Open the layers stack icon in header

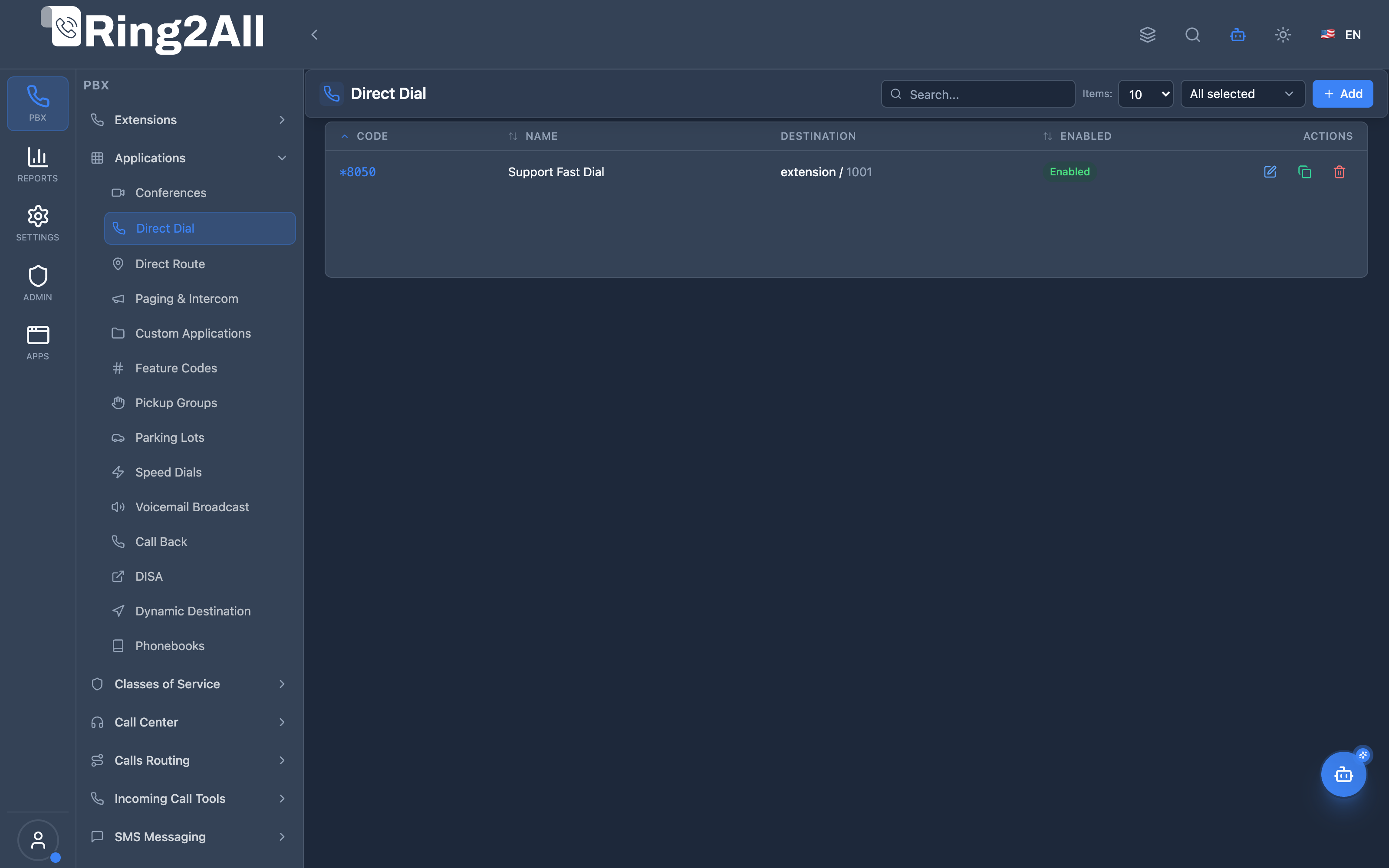1147,34
